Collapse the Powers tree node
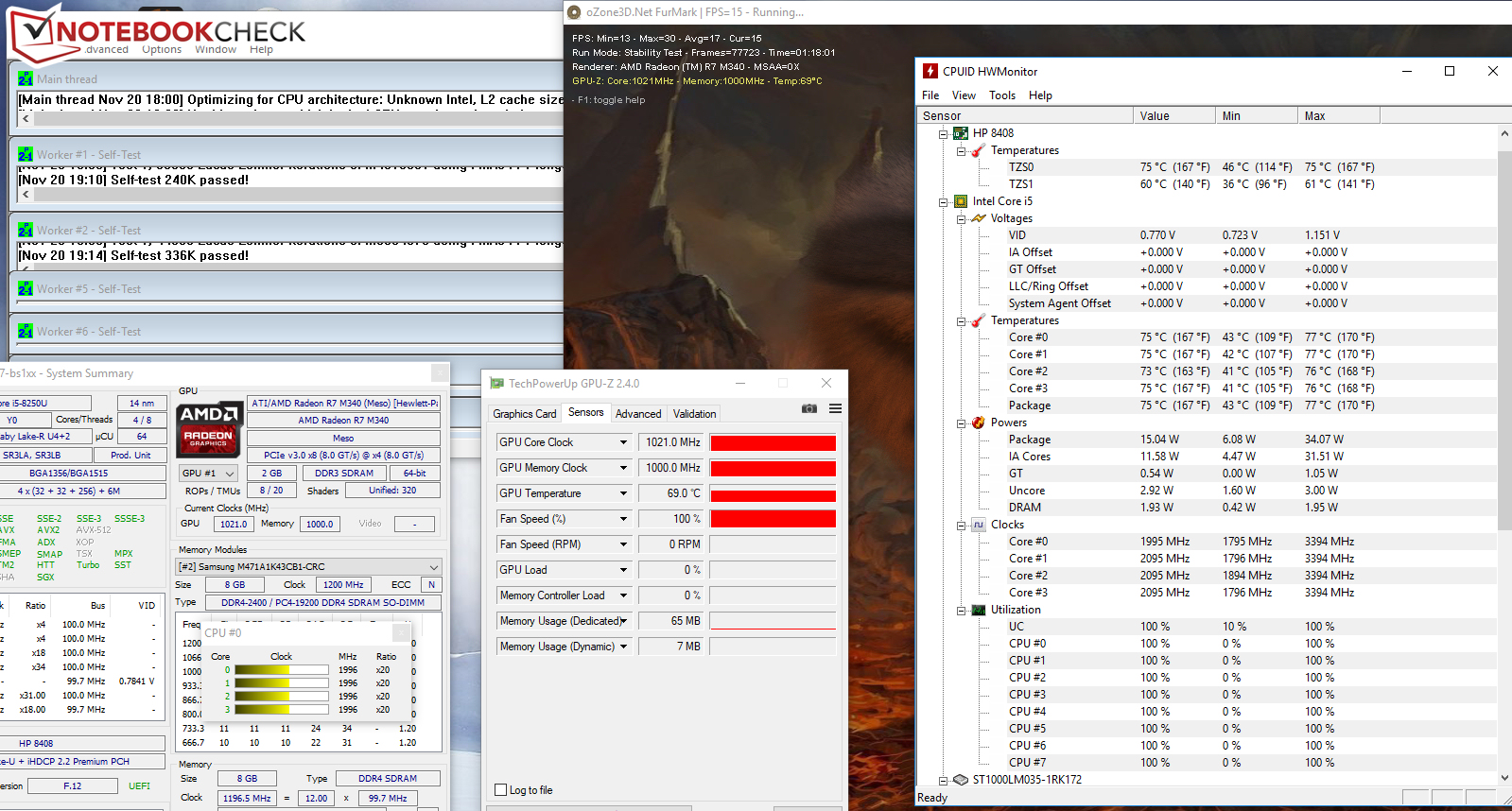 tap(961, 423)
